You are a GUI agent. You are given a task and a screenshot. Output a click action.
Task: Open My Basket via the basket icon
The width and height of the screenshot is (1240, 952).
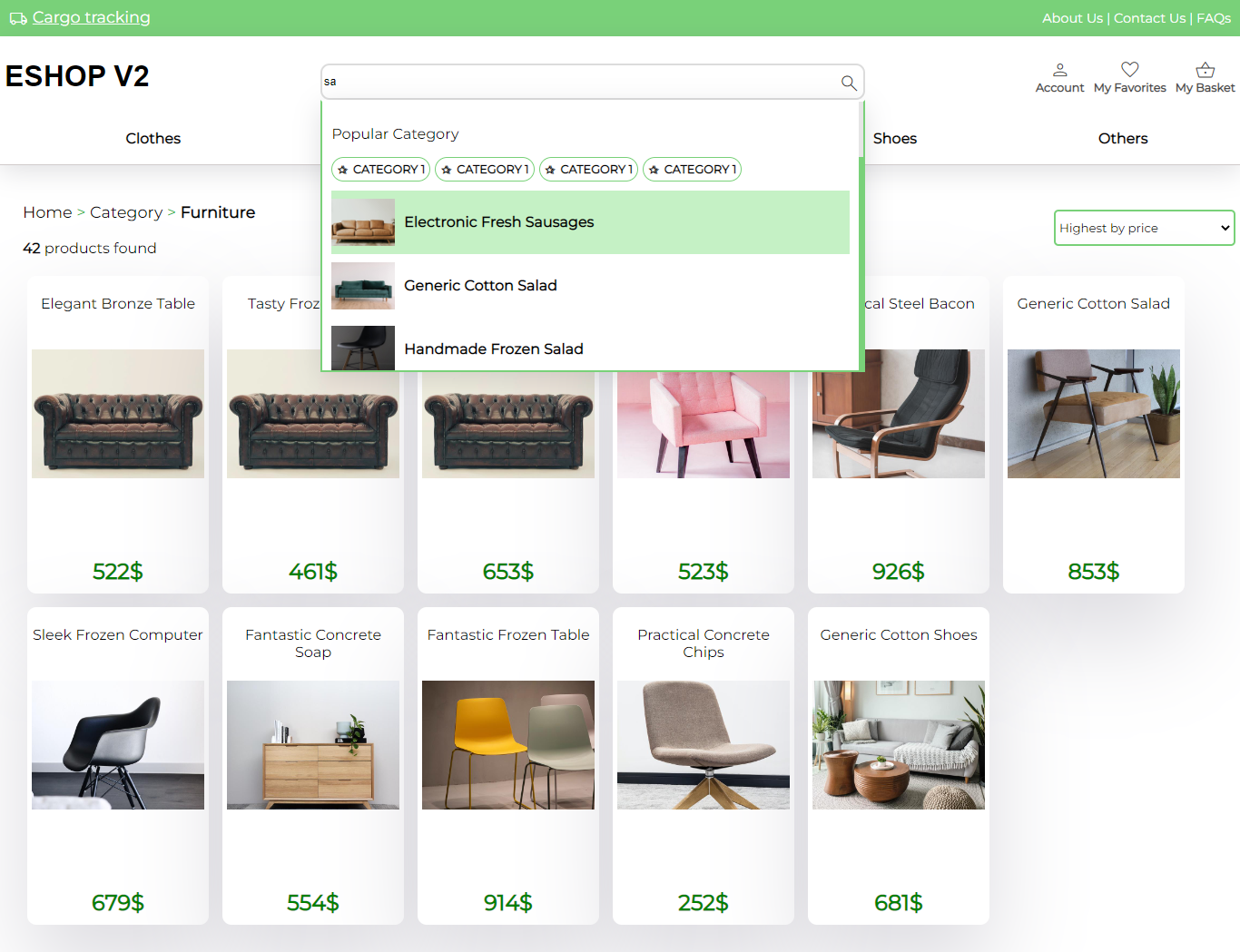point(1205,69)
